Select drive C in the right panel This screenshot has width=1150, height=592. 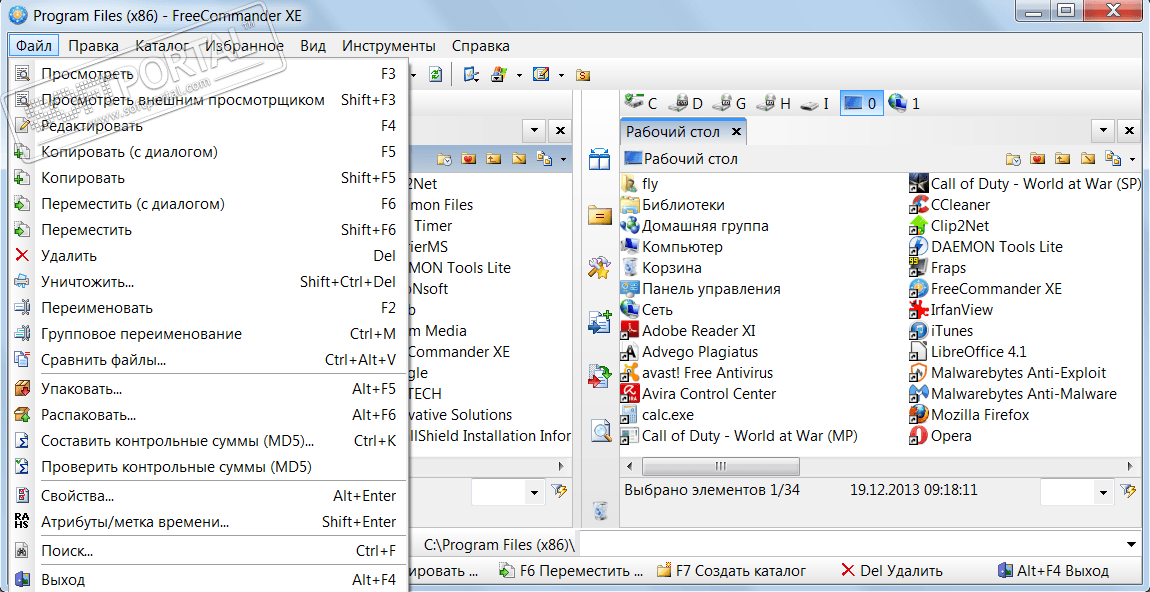click(x=640, y=103)
